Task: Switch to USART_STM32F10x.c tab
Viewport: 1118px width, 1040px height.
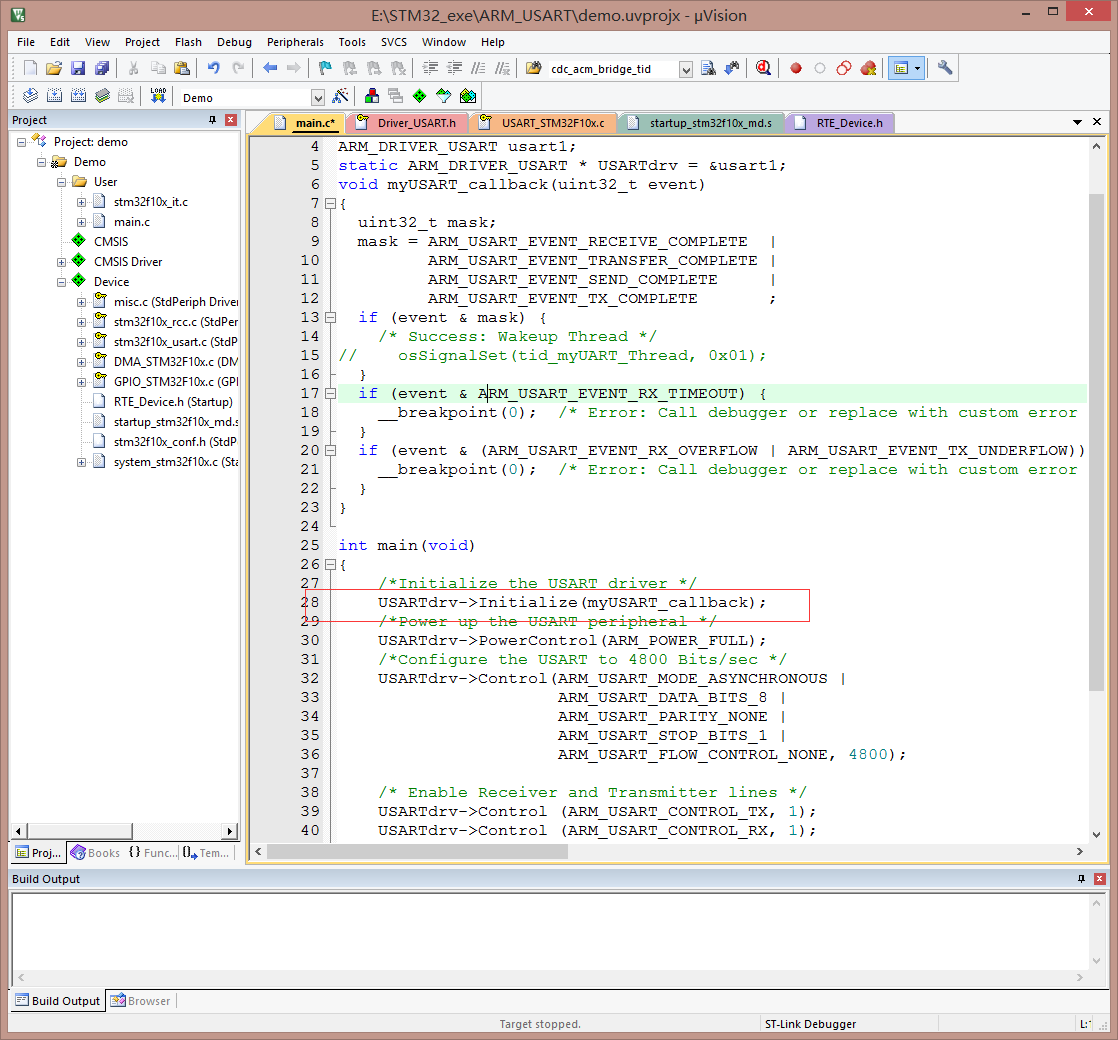Action: (545, 123)
